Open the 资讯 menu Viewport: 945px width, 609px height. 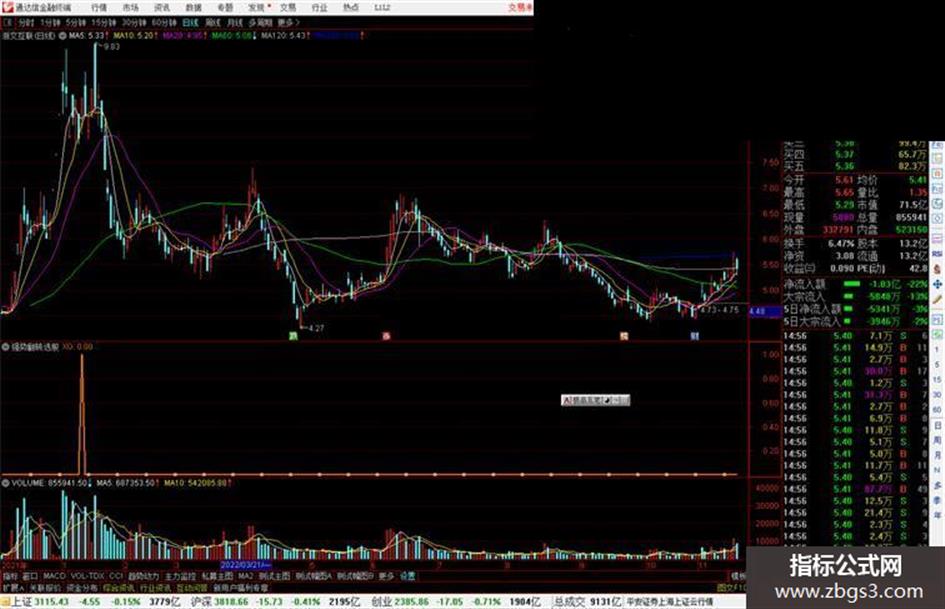tap(162, 7)
